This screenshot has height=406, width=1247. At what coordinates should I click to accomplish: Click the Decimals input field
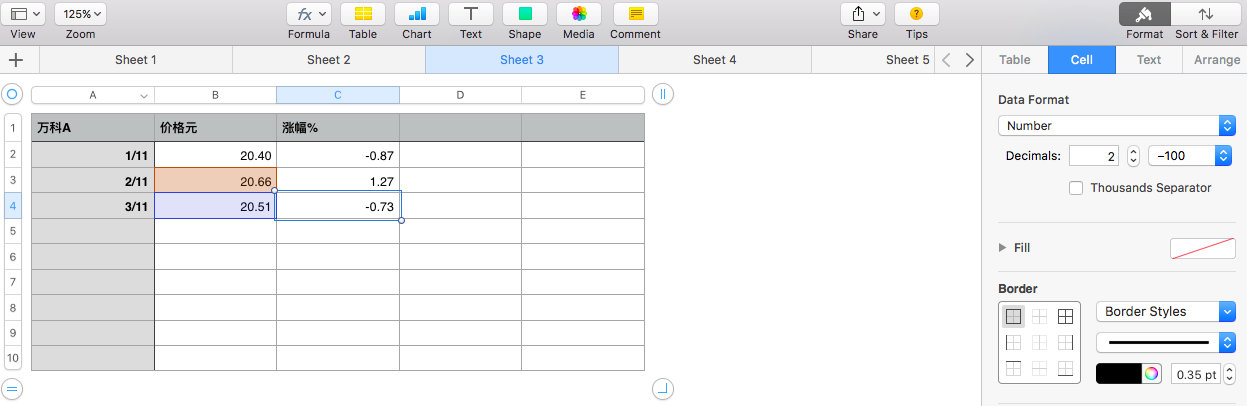tap(1094, 156)
